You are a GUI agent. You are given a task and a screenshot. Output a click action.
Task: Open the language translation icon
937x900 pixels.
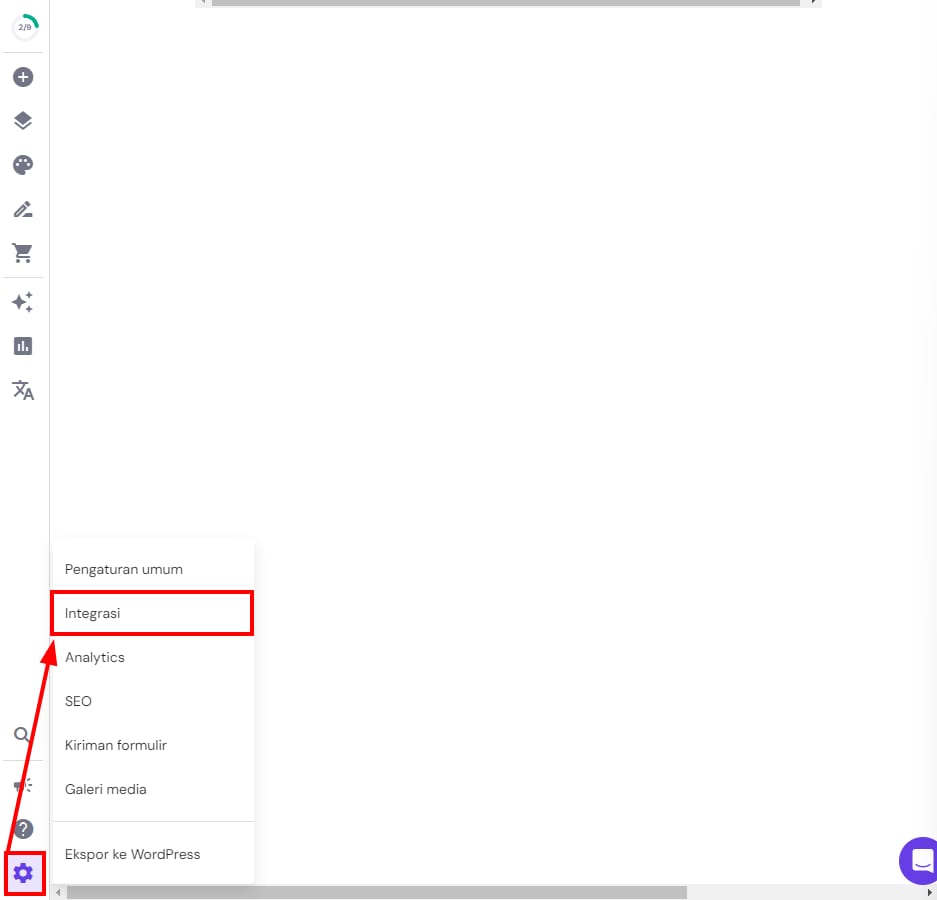[23, 390]
